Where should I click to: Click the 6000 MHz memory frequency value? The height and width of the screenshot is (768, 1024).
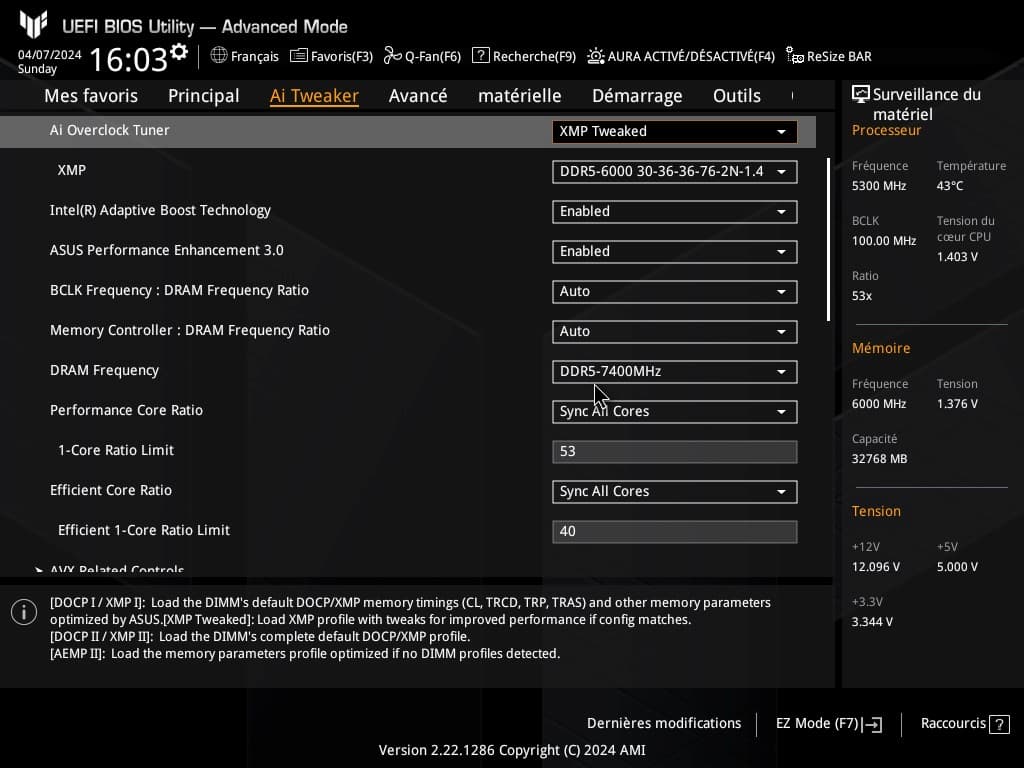click(879, 404)
